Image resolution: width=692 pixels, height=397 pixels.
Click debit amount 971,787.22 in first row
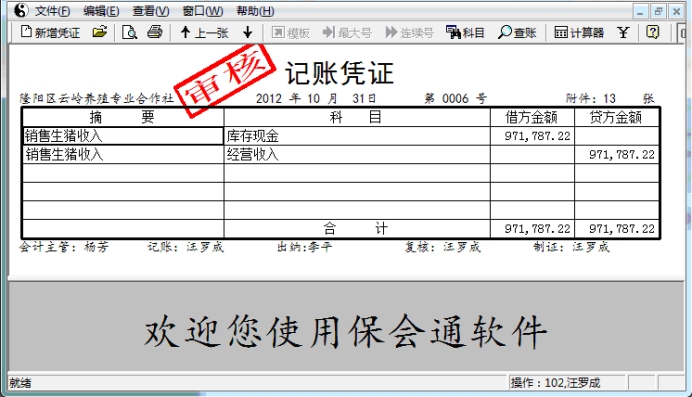(x=537, y=136)
